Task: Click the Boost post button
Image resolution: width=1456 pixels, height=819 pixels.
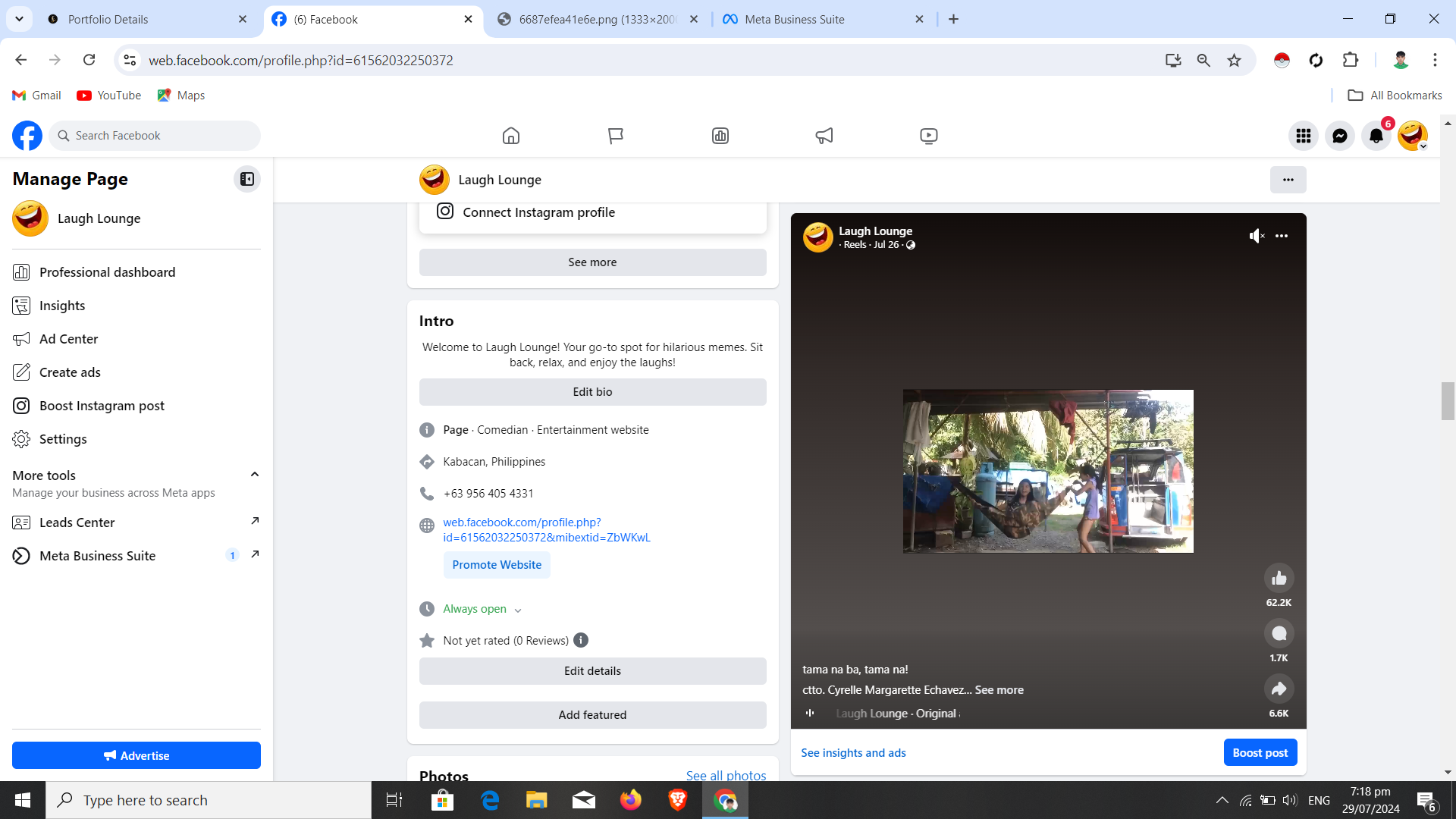Action: [1260, 752]
